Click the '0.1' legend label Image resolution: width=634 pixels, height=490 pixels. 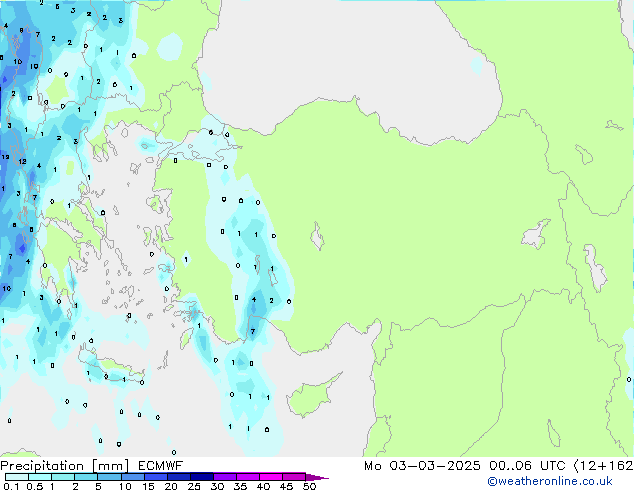point(11,486)
